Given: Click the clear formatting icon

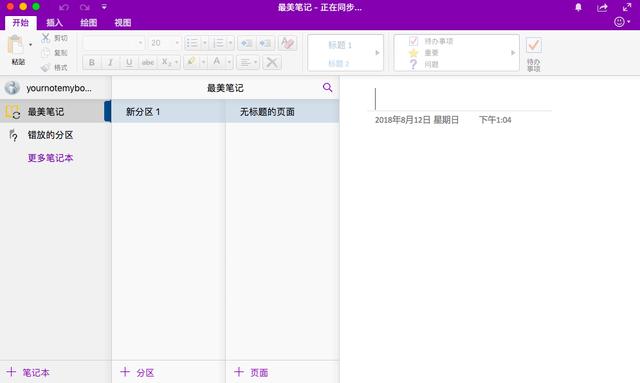Looking at the screenshot, I should [x=287, y=43].
